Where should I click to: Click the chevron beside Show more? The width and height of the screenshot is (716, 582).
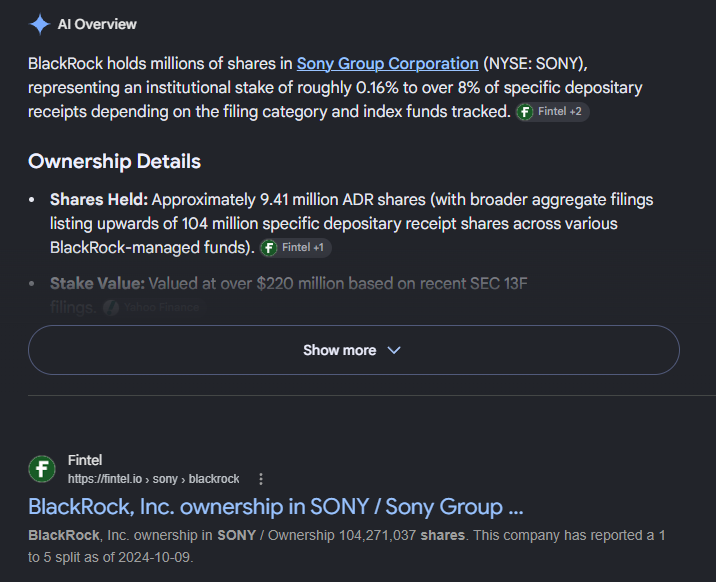coord(394,350)
